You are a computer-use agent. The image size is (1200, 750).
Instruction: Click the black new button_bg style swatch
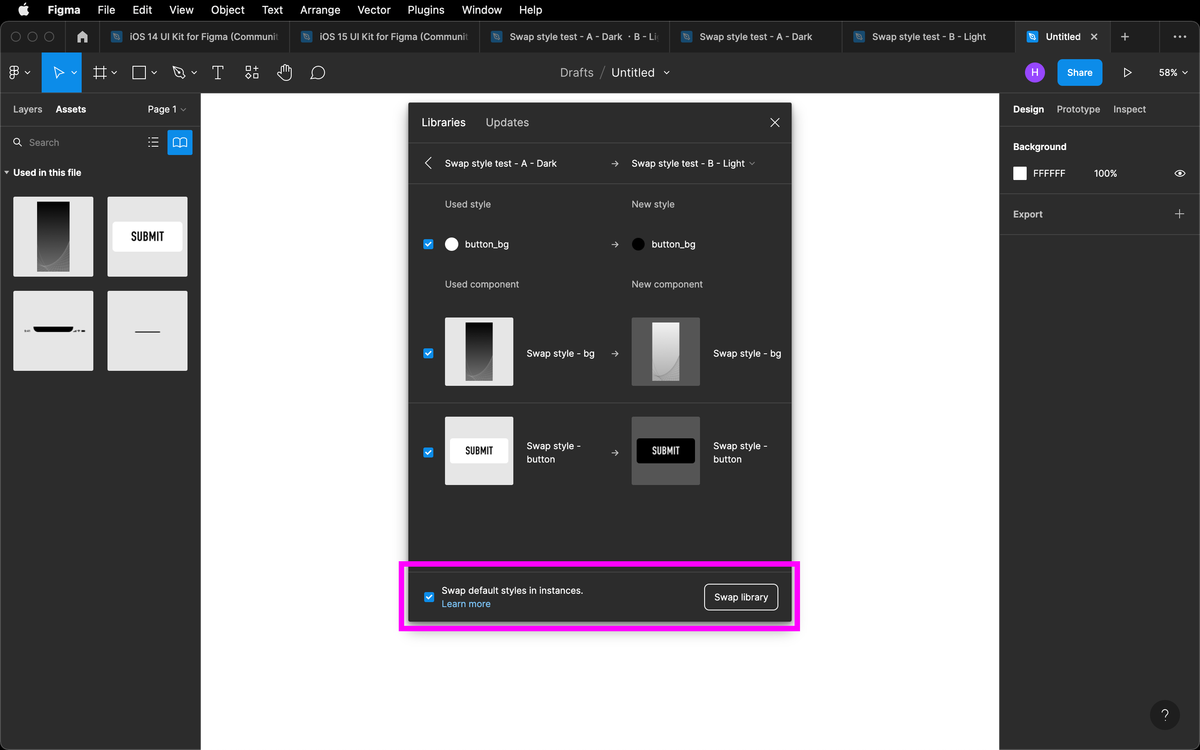[x=638, y=244]
